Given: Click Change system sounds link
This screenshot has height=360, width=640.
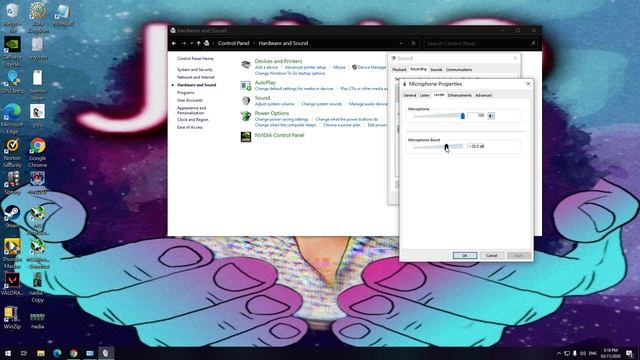Looking at the screenshot, I should (x=321, y=104).
